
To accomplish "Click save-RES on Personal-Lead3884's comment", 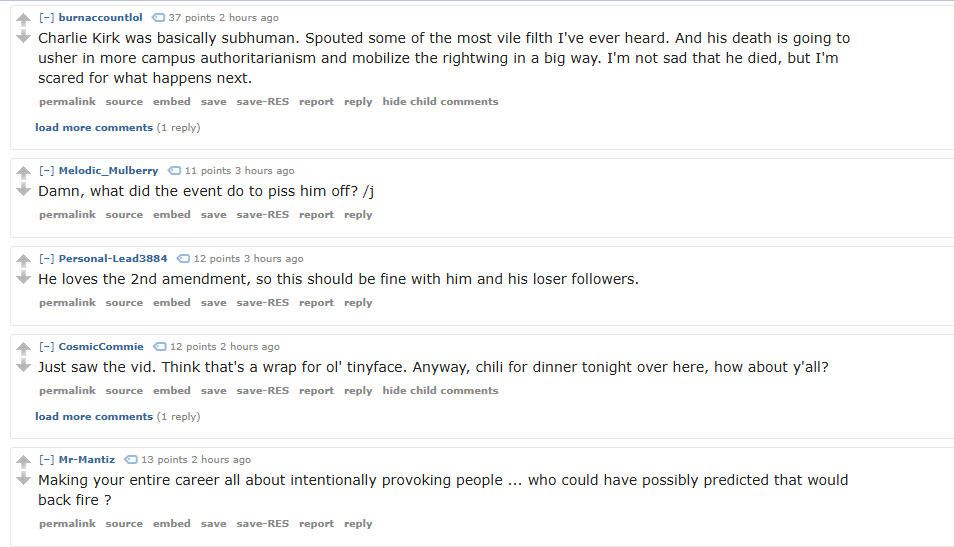I will tap(262, 303).
